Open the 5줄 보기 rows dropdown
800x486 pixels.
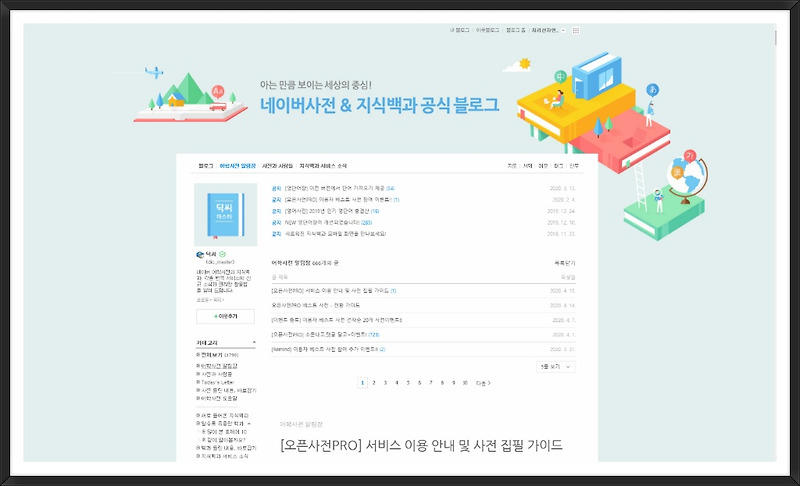coord(556,367)
